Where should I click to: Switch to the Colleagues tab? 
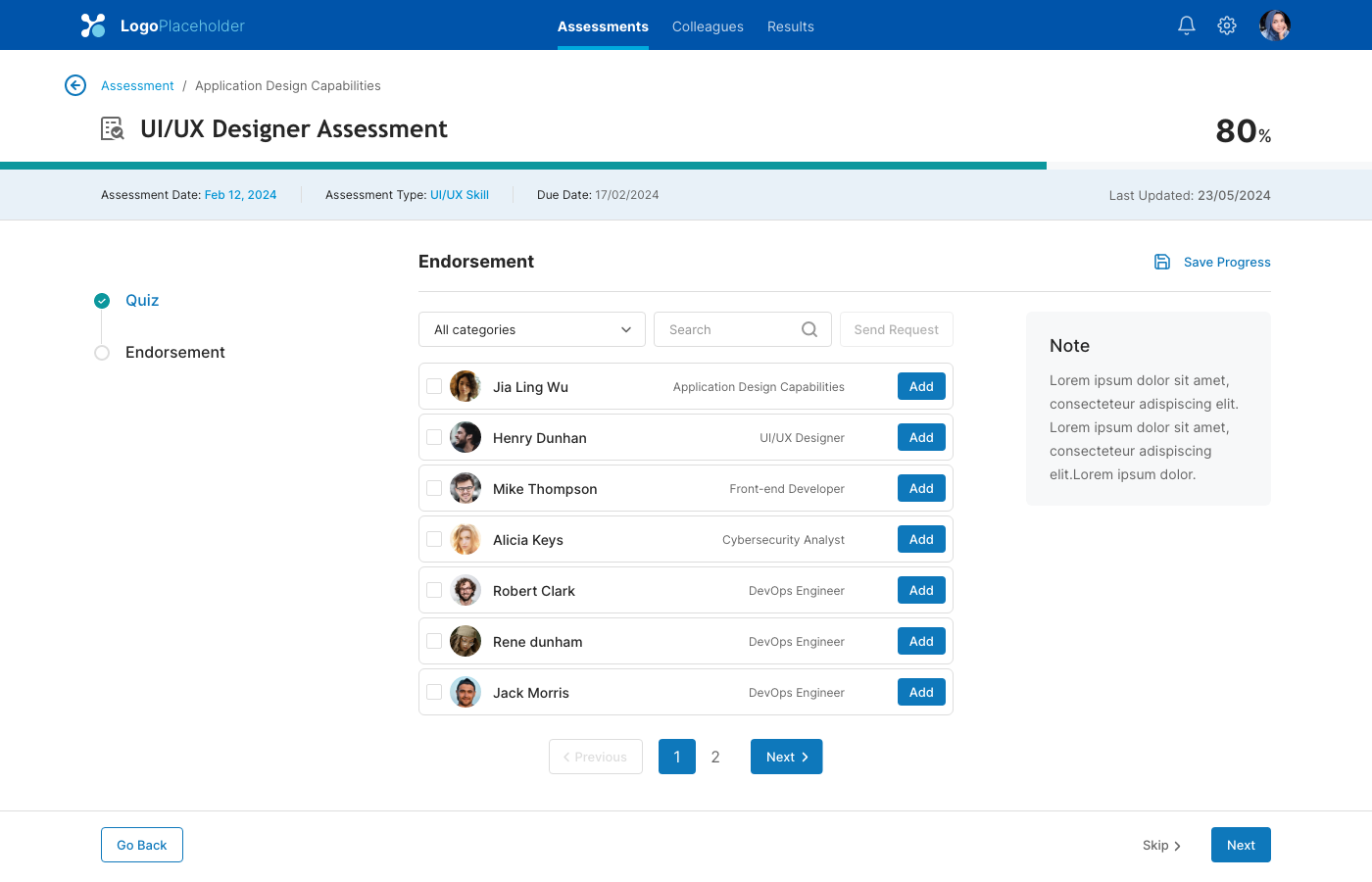tap(708, 26)
